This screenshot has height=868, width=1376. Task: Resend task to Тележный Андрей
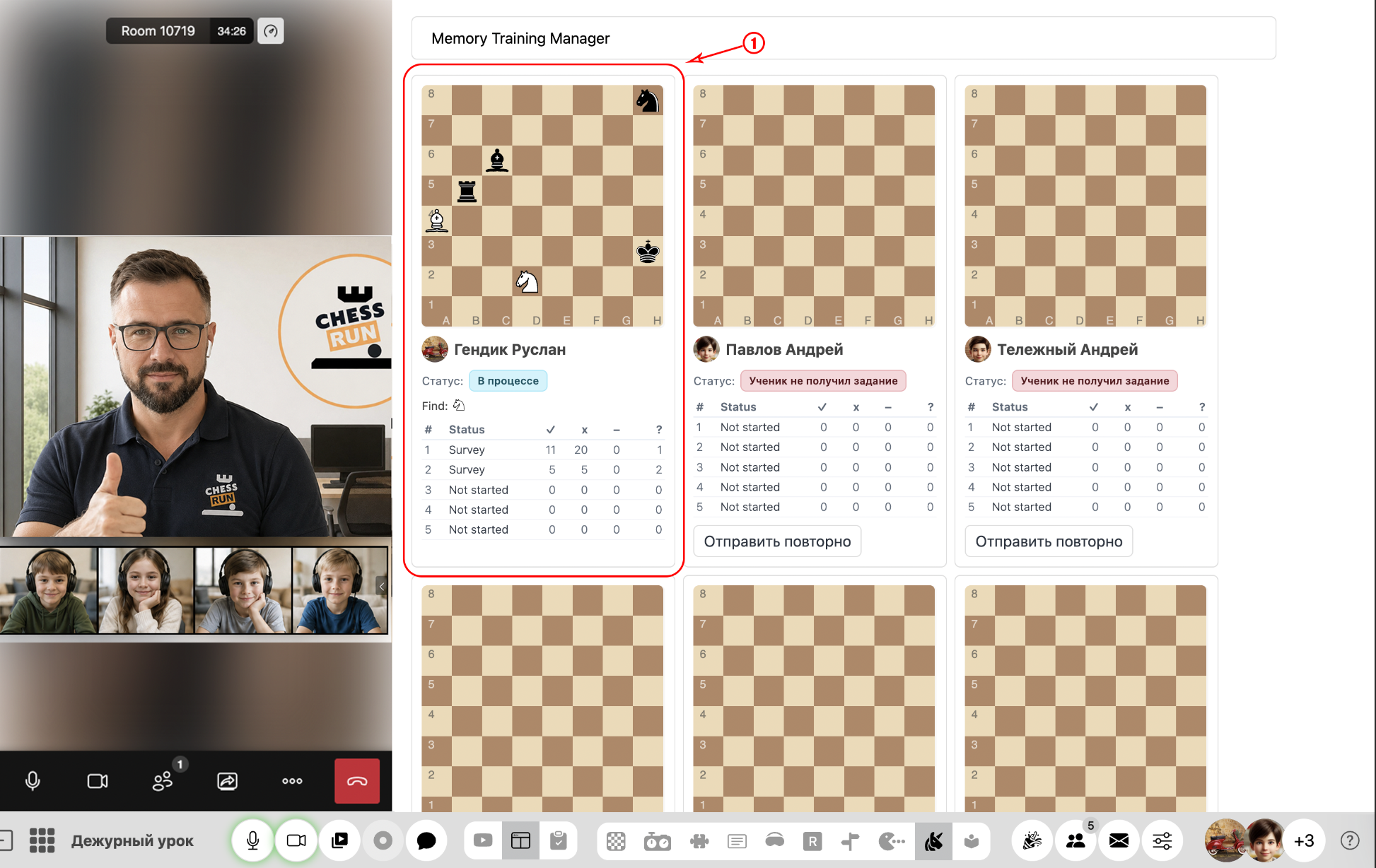1049,541
